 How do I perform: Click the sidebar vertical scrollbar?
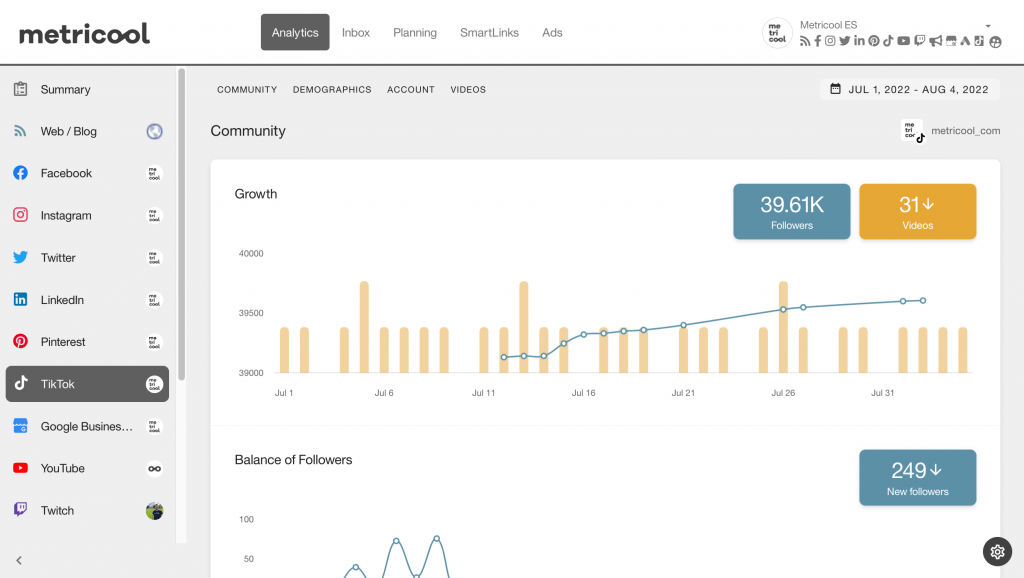(x=182, y=224)
